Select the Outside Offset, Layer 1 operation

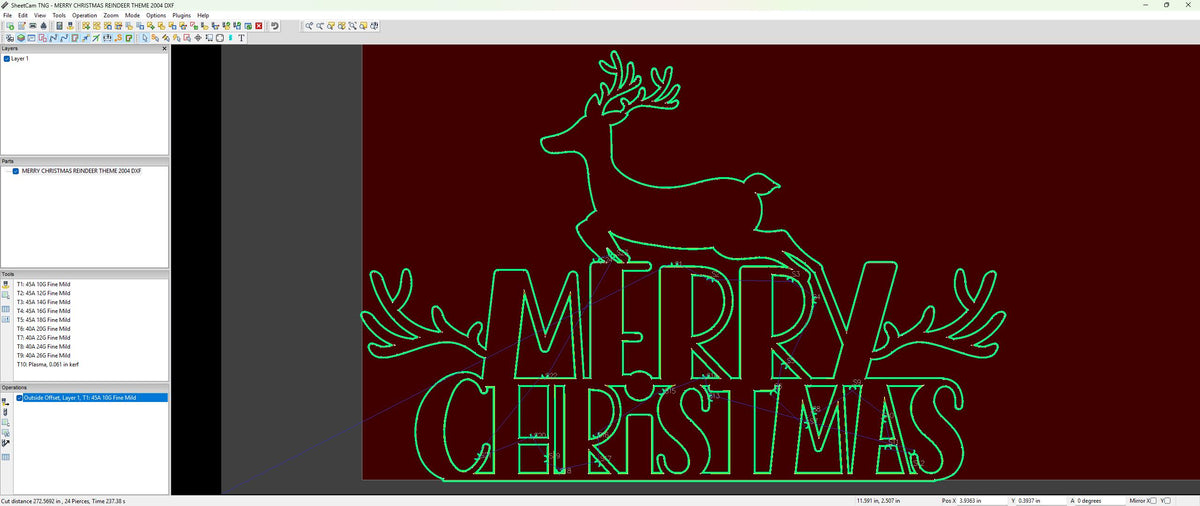pyautogui.click(x=94, y=397)
